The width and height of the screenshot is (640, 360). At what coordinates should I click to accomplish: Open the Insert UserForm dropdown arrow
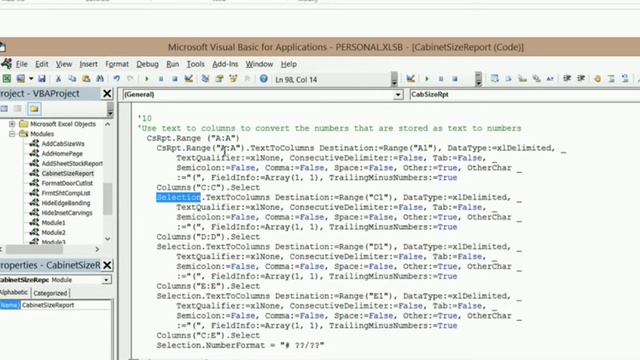pyautogui.click(x=31, y=79)
